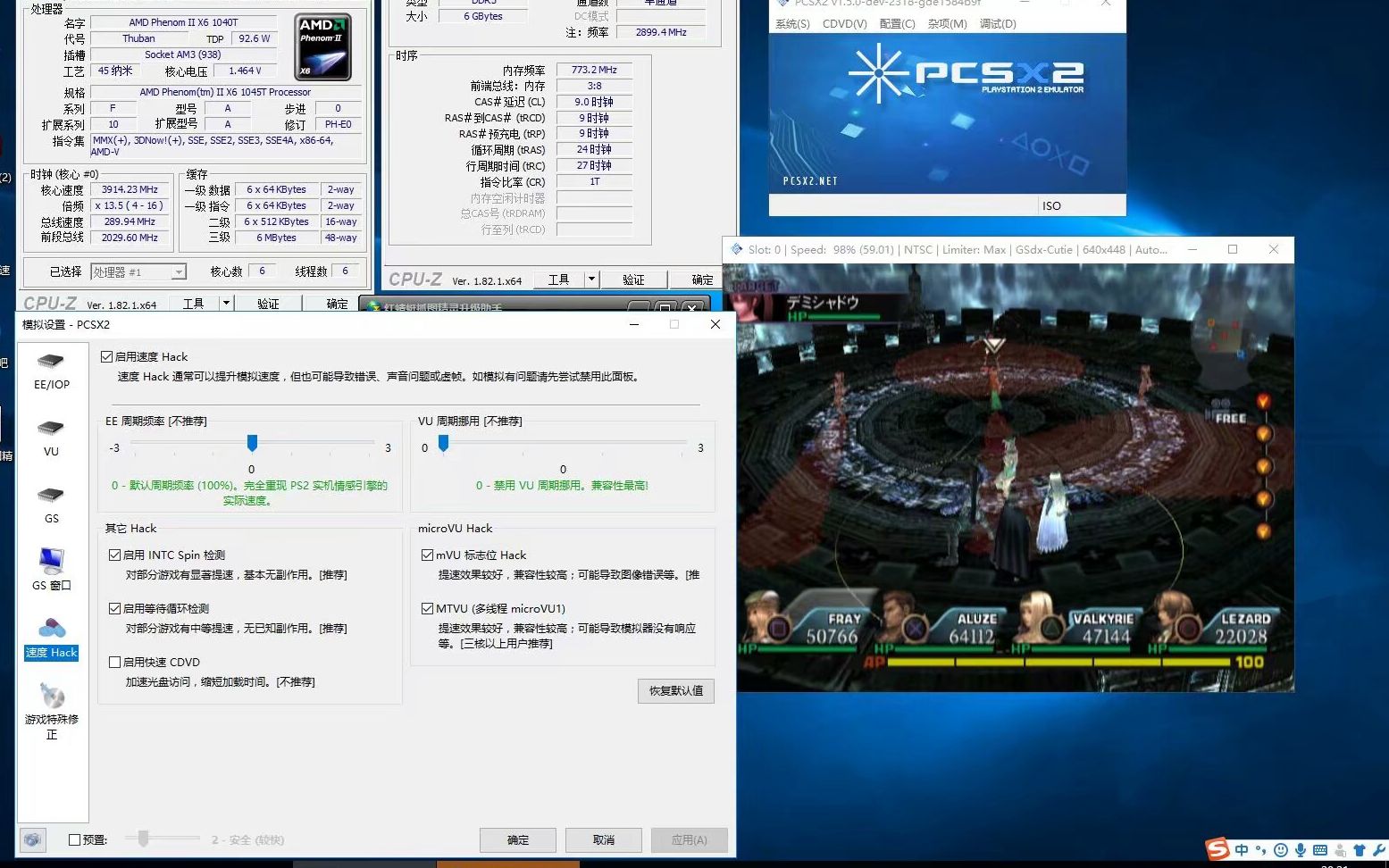The image size is (1389, 868).
Task: Expand 工具 dropdown arrow in left CPU-Z
Action: coord(226,304)
